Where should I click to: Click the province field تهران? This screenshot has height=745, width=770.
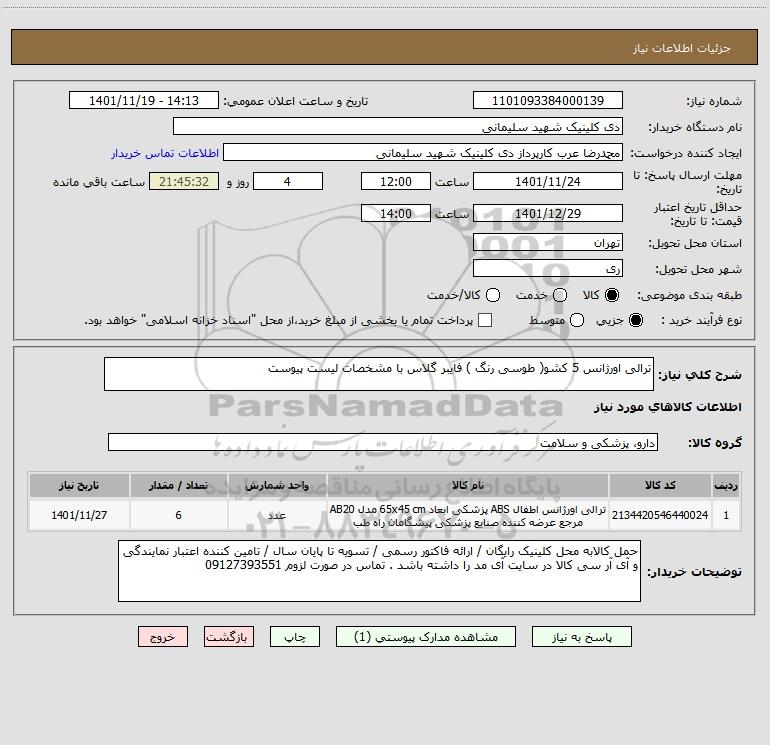[x=548, y=242]
